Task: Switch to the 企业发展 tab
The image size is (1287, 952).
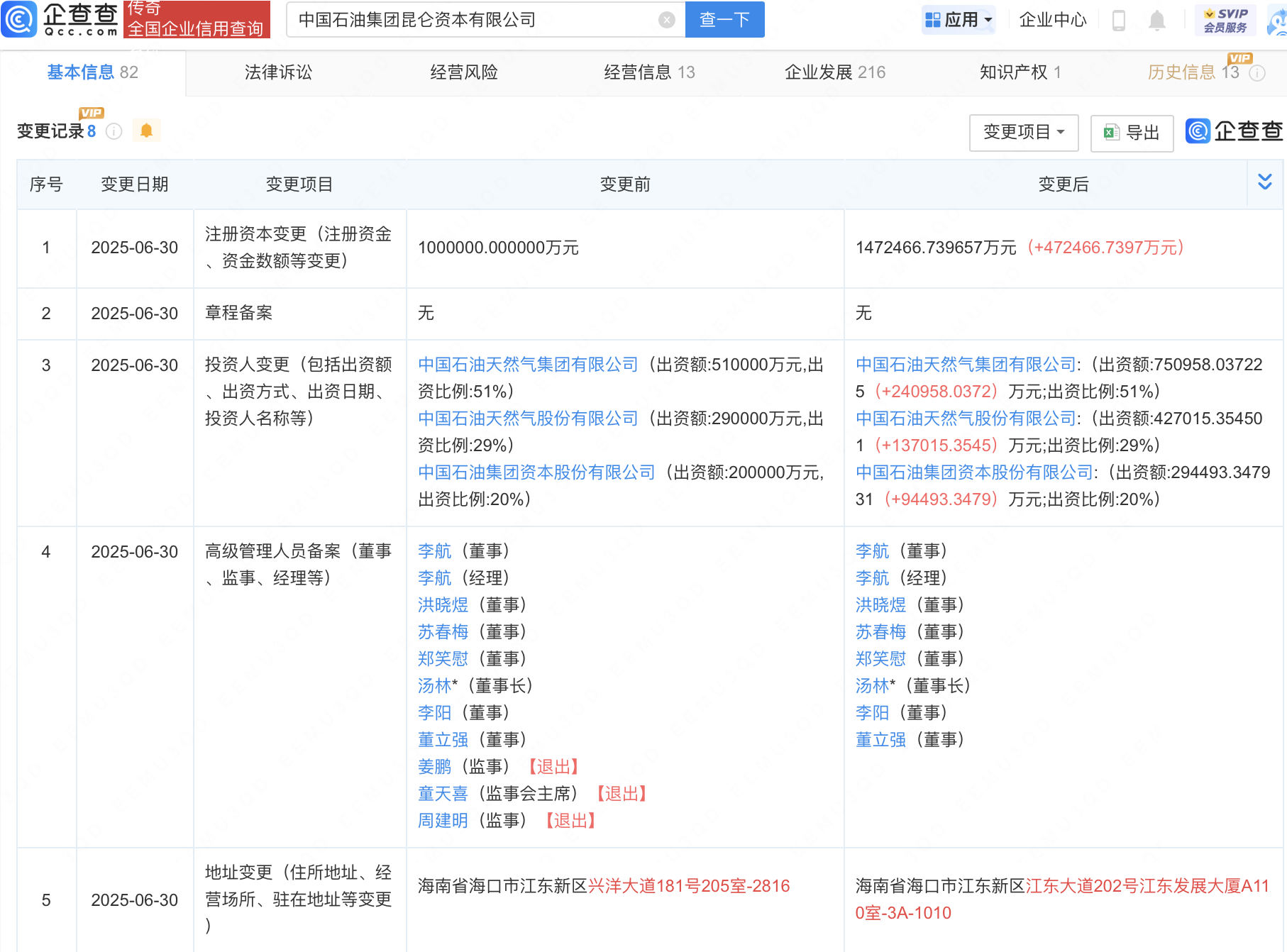Action: (834, 72)
